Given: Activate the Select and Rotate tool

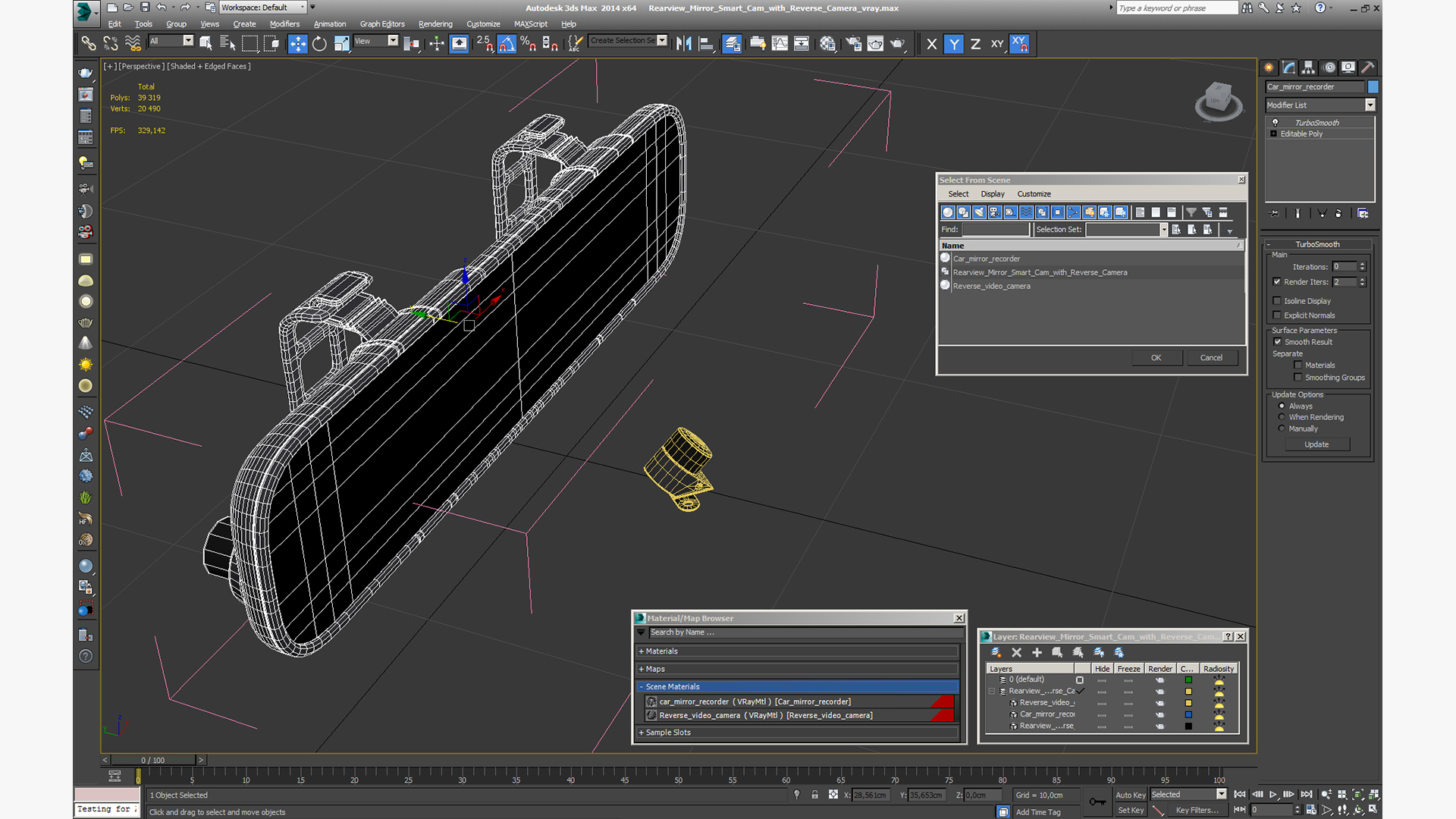Looking at the screenshot, I should pos(320,44).
